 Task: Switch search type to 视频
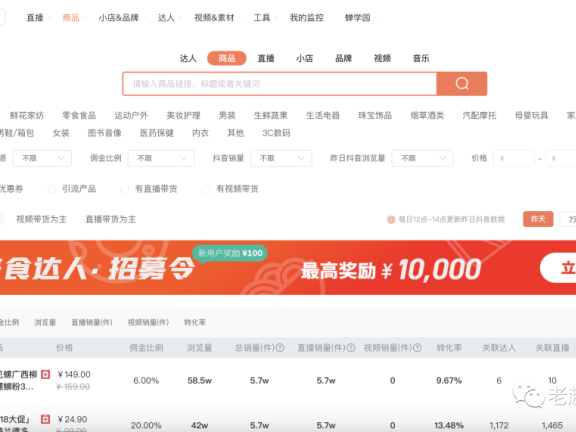(382, 58)
